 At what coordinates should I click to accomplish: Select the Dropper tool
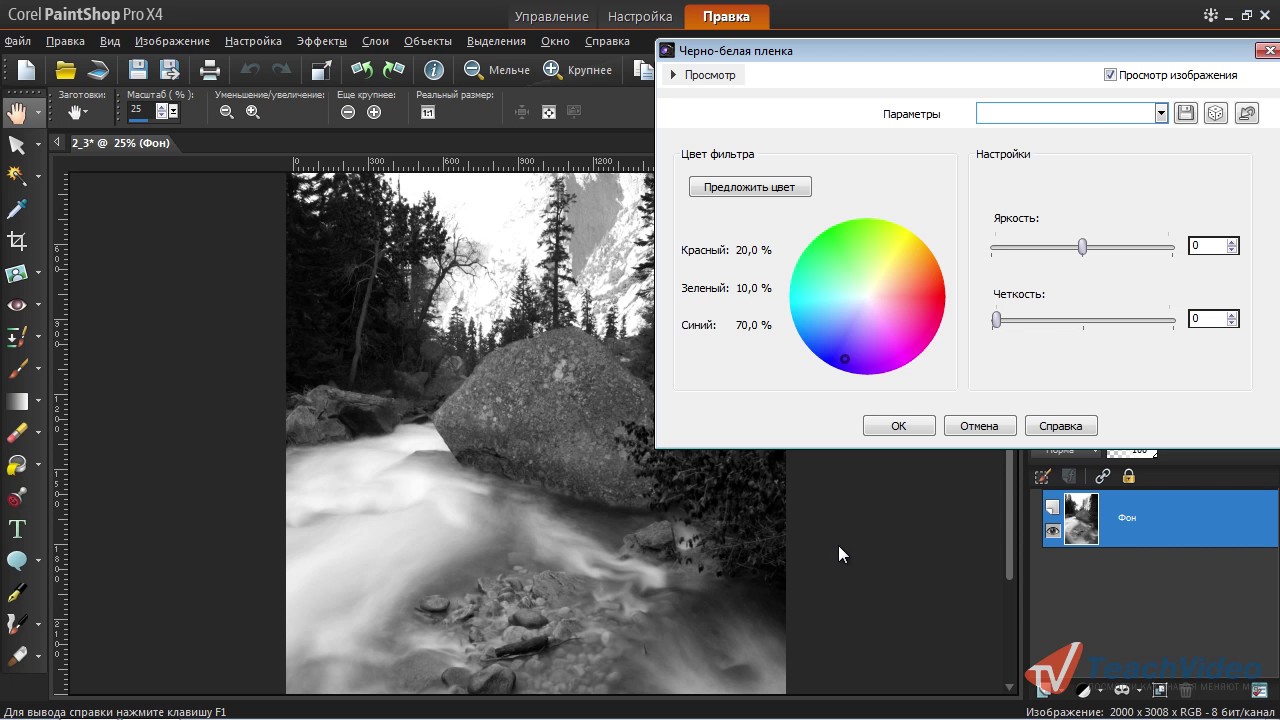click(16, 208)
